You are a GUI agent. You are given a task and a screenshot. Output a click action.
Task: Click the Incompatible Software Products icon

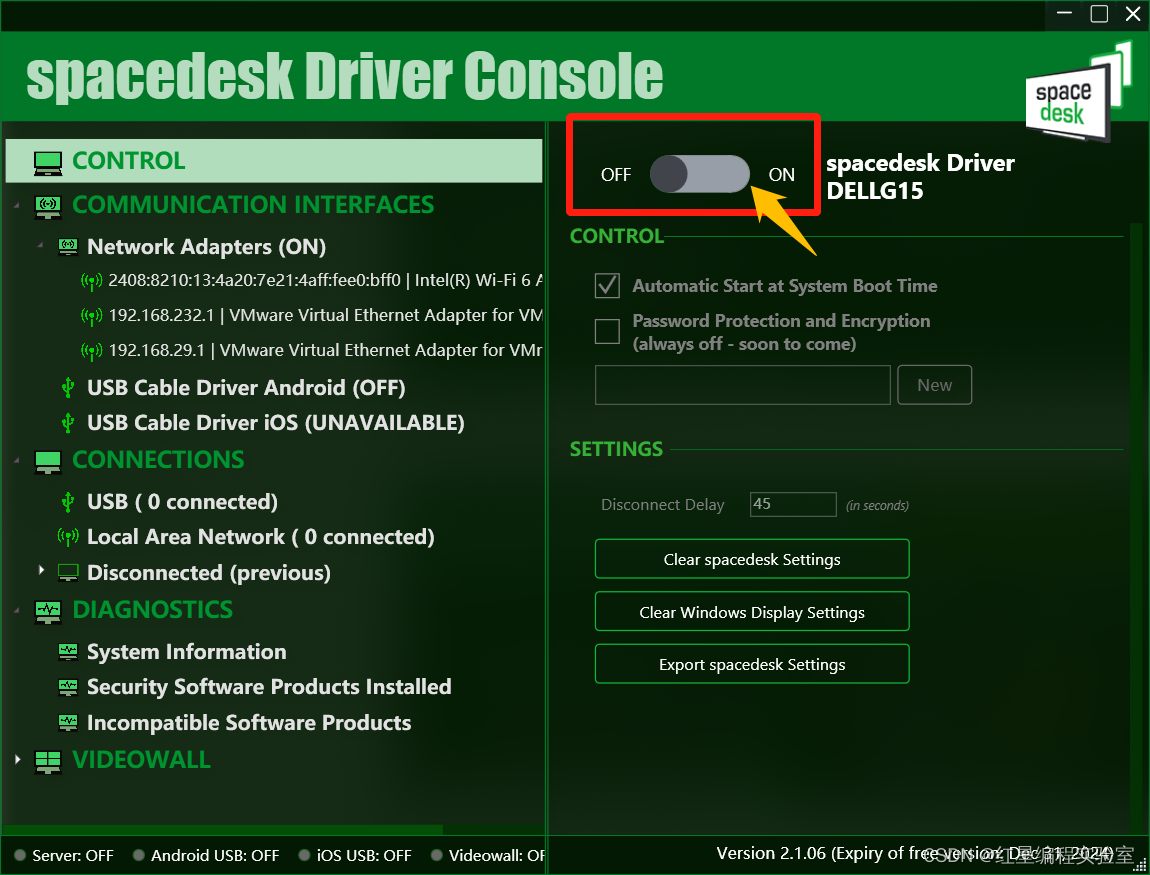[68, 722]
